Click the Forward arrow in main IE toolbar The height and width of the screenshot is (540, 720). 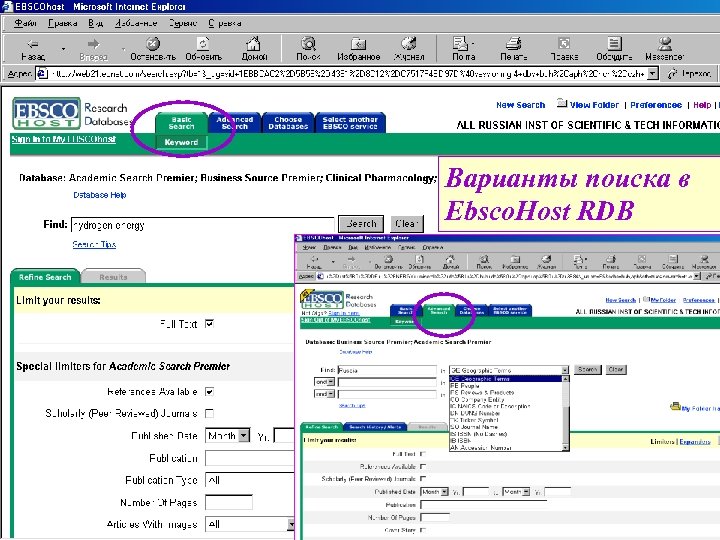tap(93, 44)
